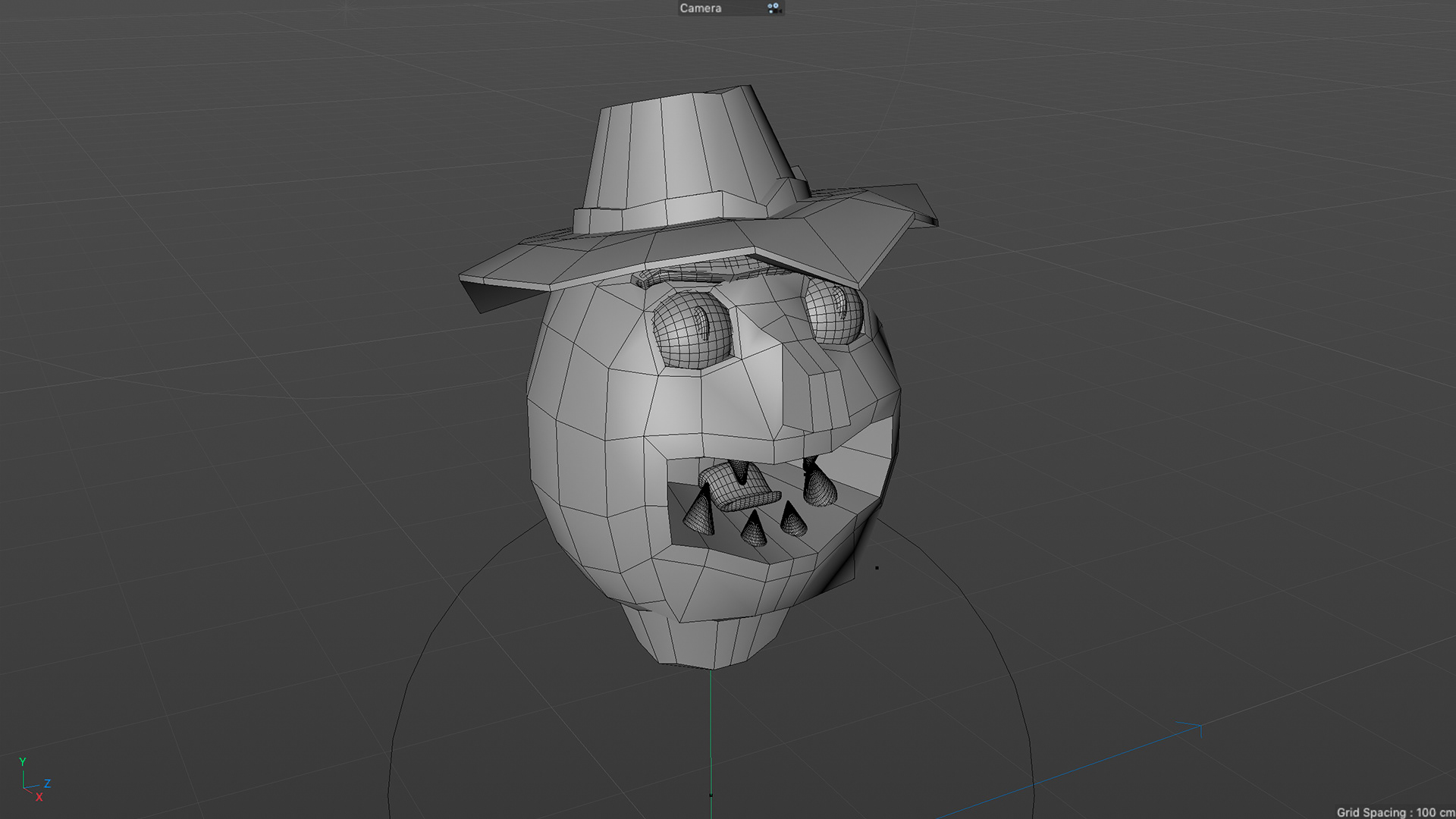
Task: Click the Camera label at viewport top
Action: [700, 8]
